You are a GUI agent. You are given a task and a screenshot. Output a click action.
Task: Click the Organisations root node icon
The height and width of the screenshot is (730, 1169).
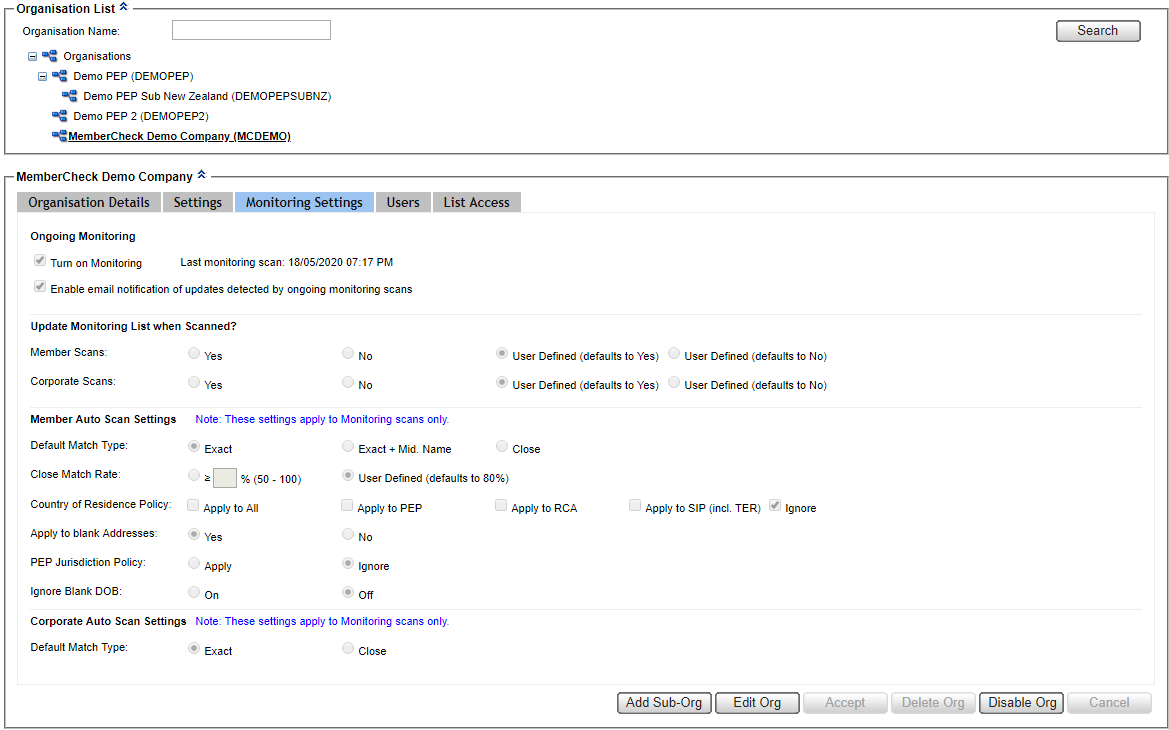49,56
